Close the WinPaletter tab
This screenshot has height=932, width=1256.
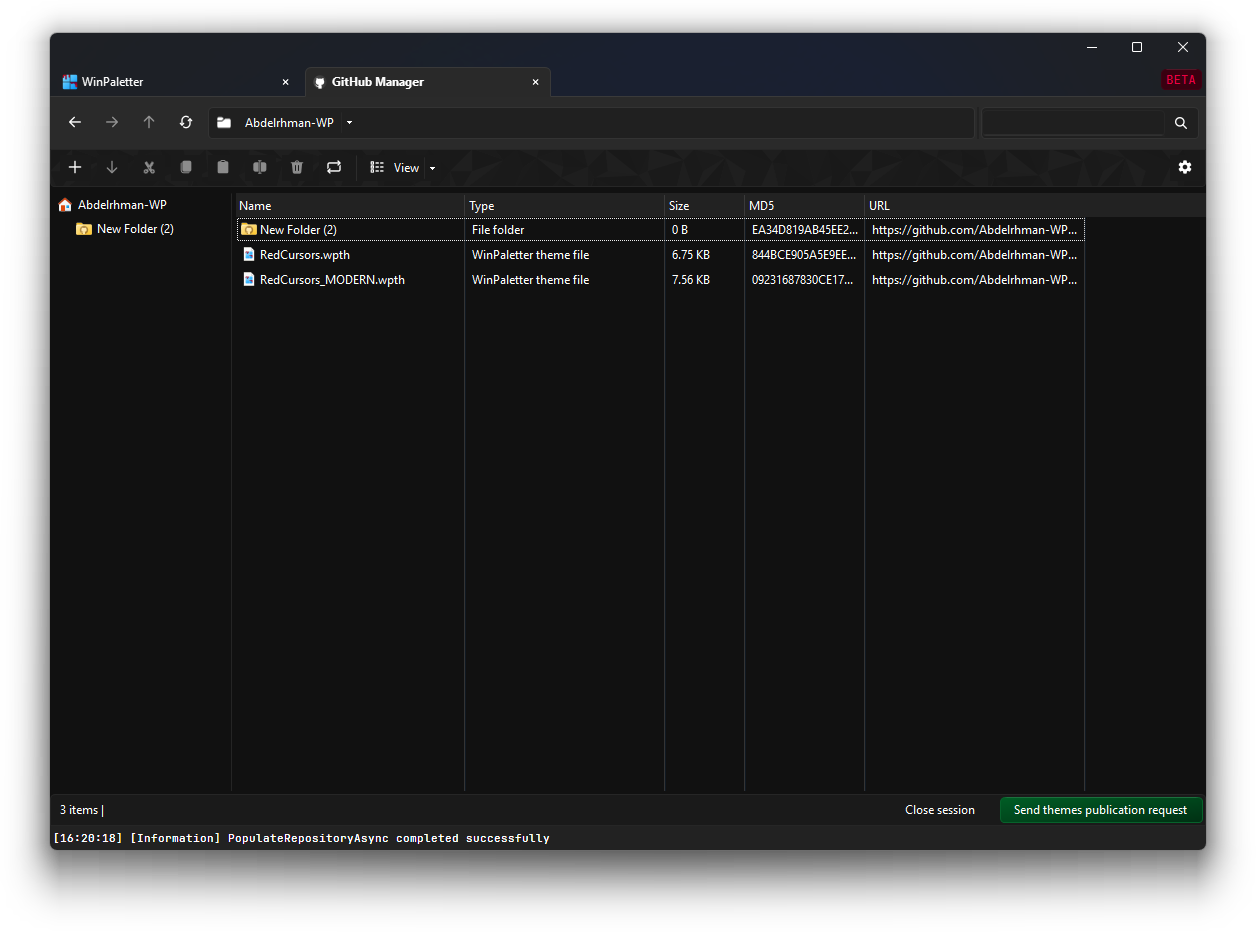[285, 82]
